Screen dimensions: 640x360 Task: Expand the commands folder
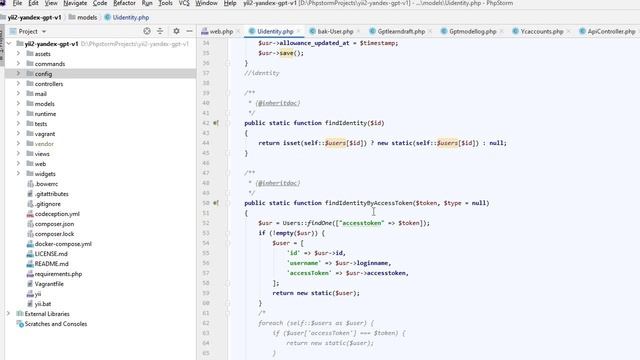tap(18, 64)
